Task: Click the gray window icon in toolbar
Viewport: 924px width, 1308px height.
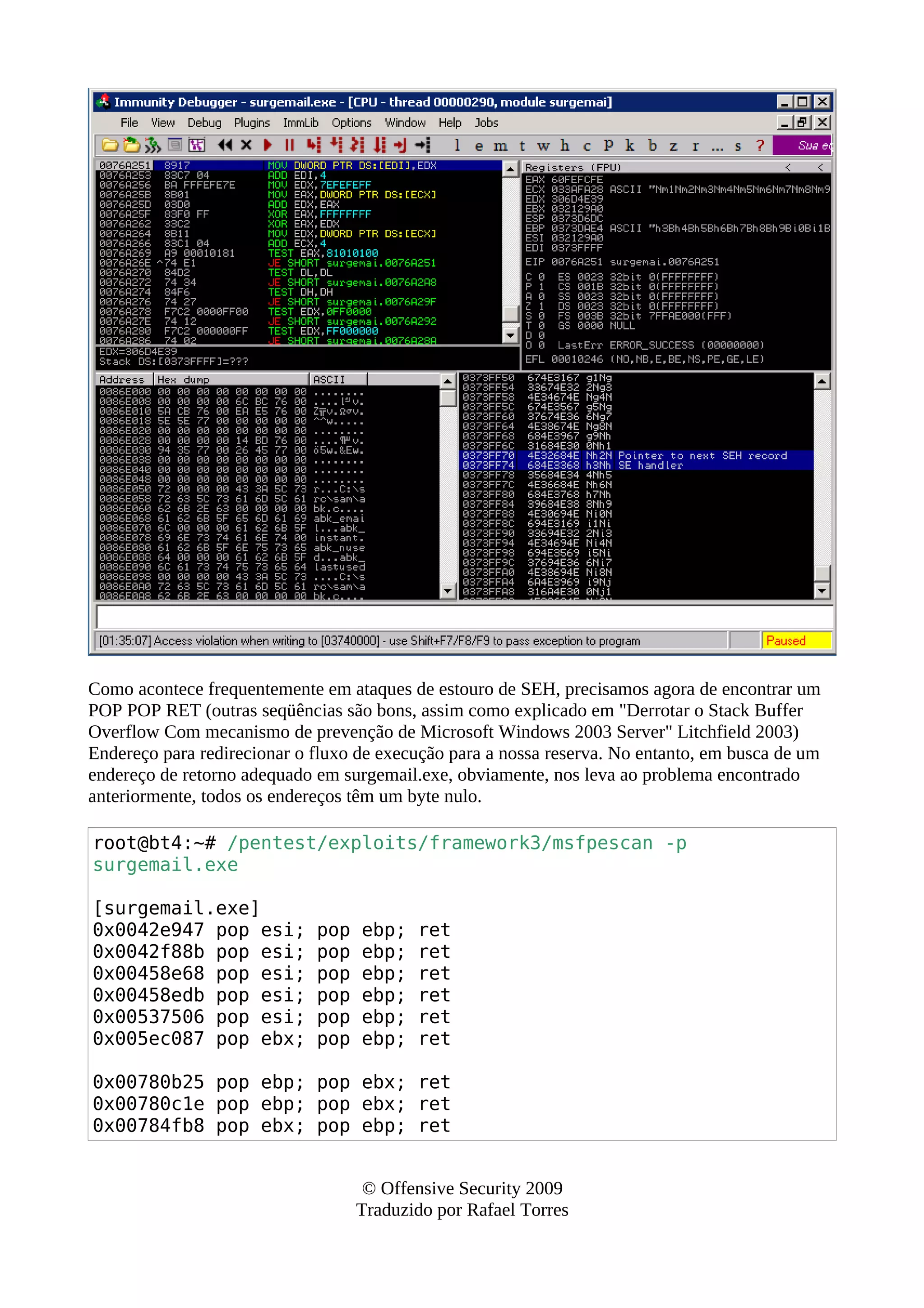Action: click(x=176, y=145)
